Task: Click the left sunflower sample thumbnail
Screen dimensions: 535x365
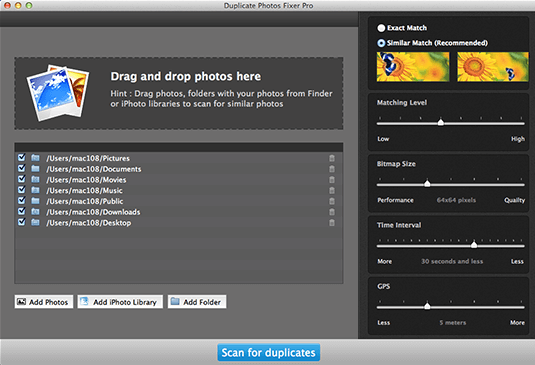Action: click(413, 67)
